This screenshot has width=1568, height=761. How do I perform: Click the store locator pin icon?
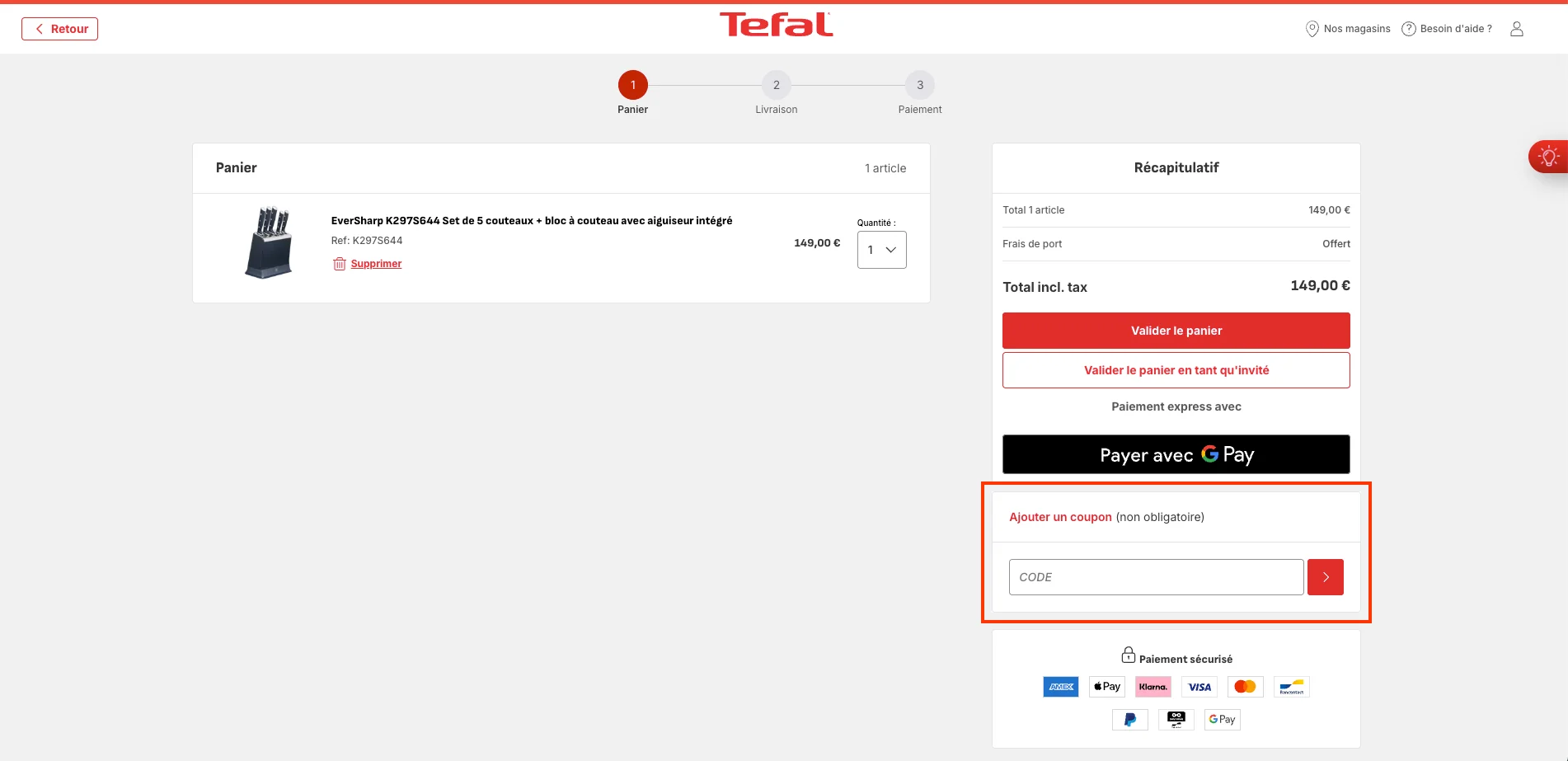(x=1312, y=29)
